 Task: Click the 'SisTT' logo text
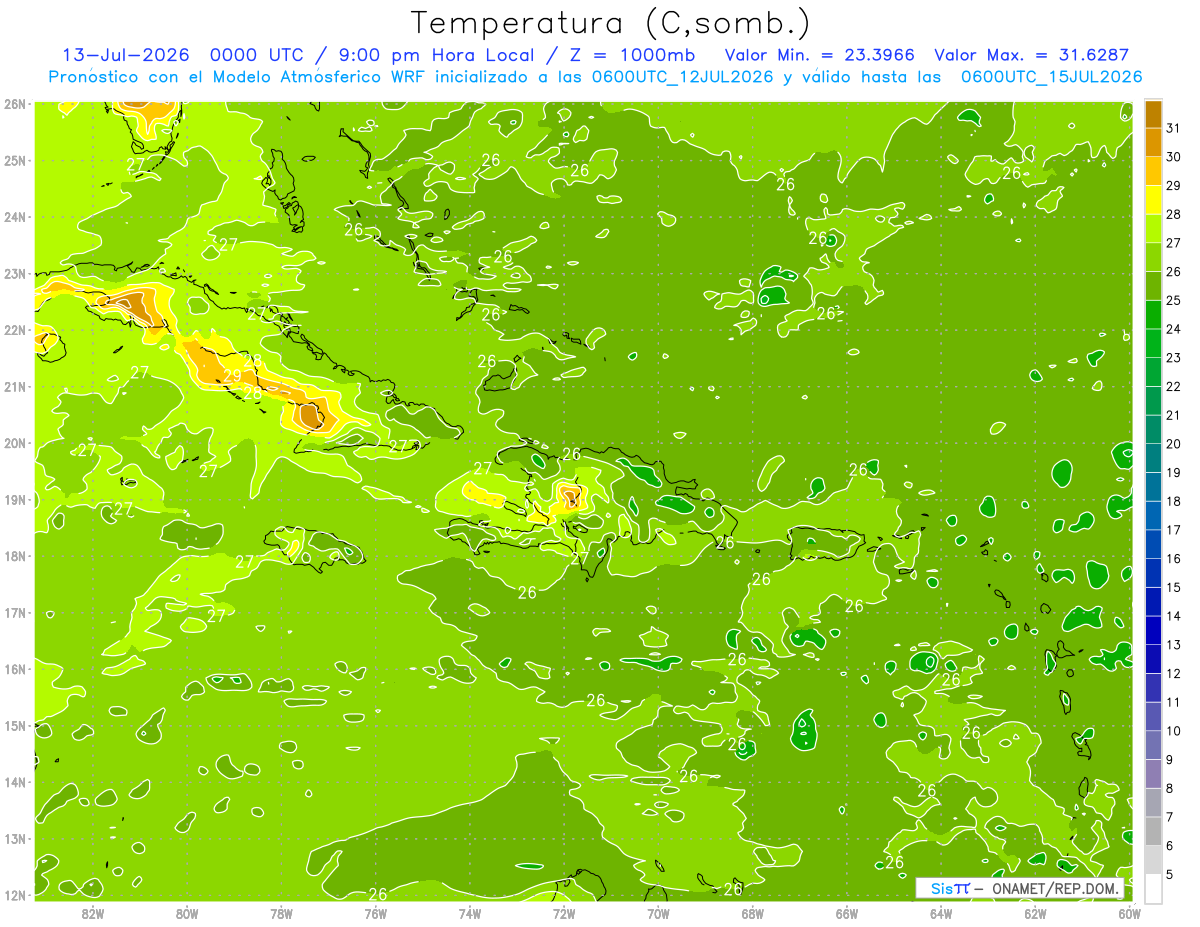pyautogui.click(x=950, y=888)
